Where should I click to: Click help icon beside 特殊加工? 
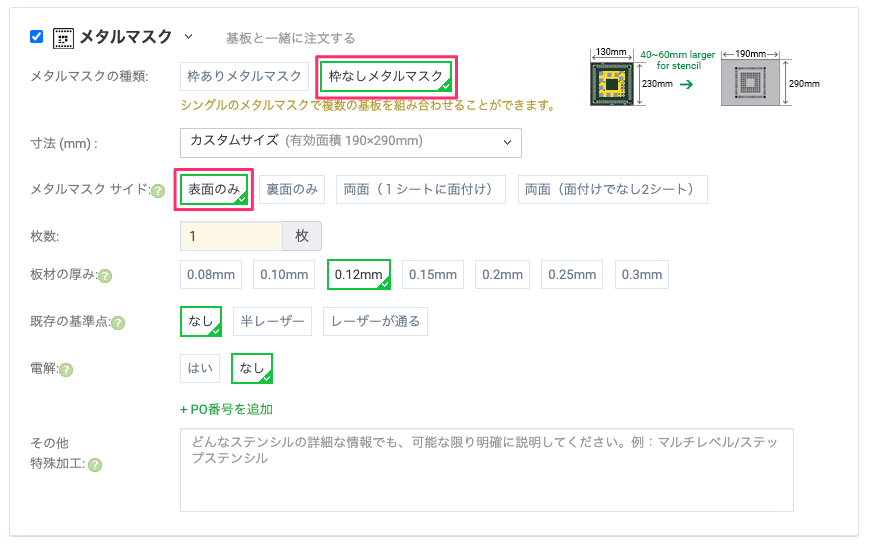pos(96,464)
